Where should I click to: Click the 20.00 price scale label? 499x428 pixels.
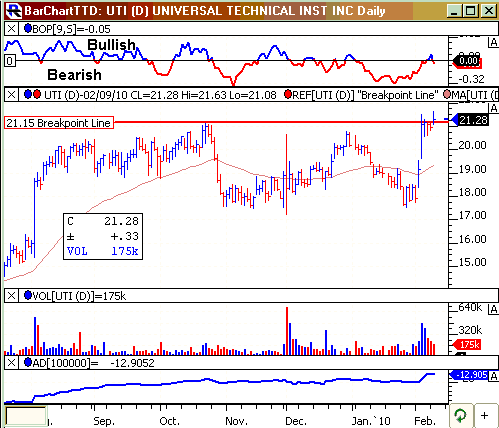pyautogui.click(x=472, y=145)
